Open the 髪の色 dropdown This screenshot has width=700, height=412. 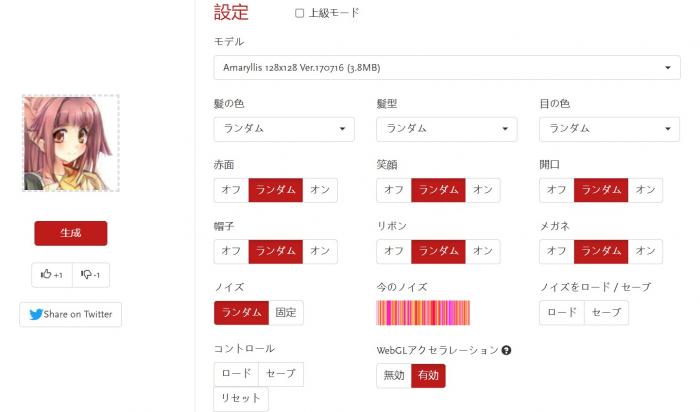coord(284,129)
